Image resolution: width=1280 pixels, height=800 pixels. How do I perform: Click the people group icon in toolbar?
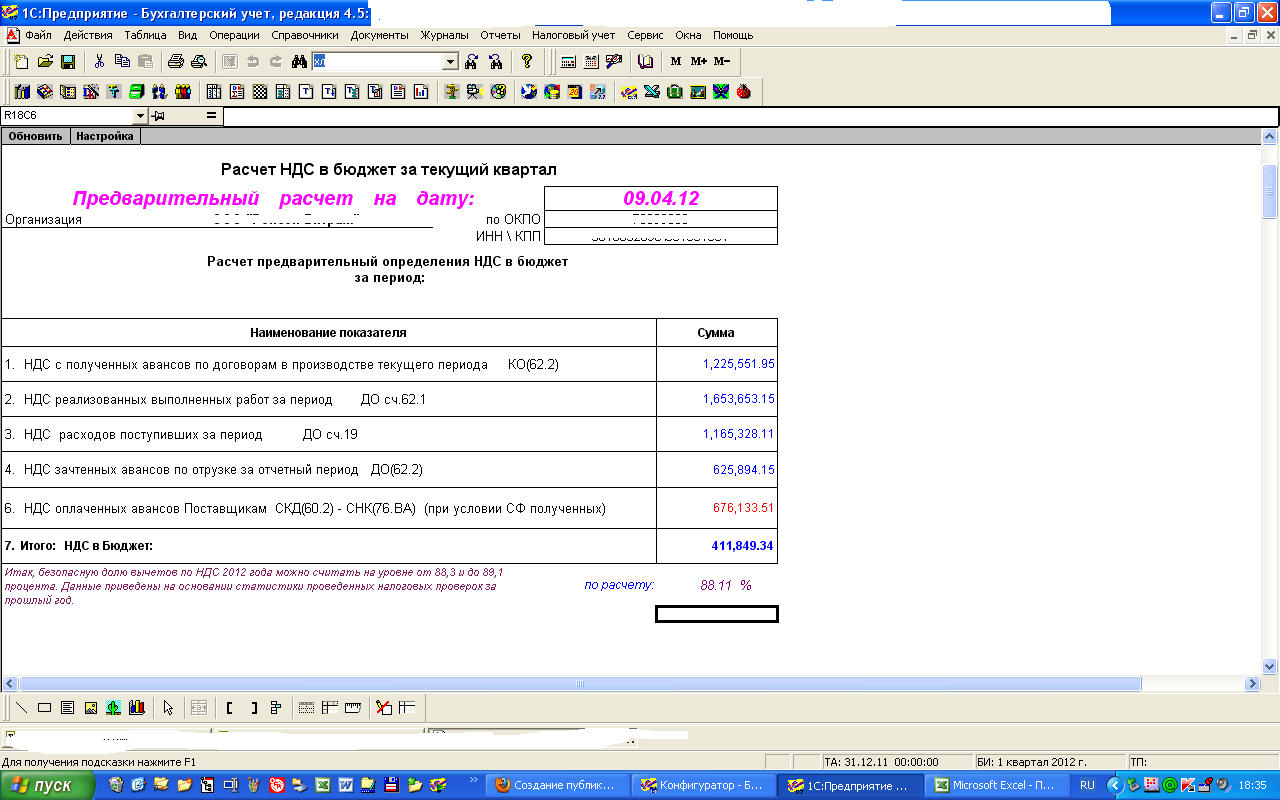183,92
